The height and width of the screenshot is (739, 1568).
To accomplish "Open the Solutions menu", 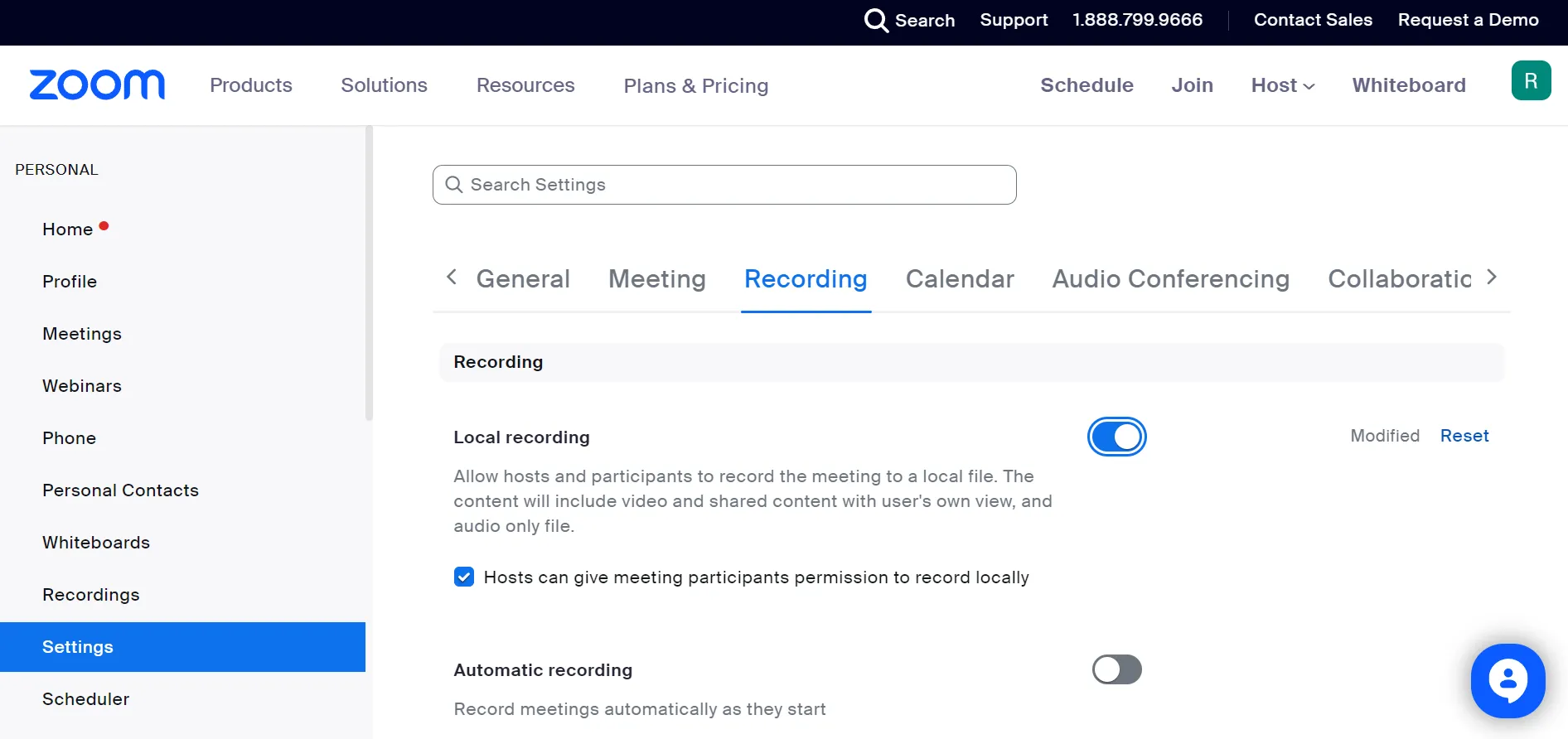I will 385,85.
